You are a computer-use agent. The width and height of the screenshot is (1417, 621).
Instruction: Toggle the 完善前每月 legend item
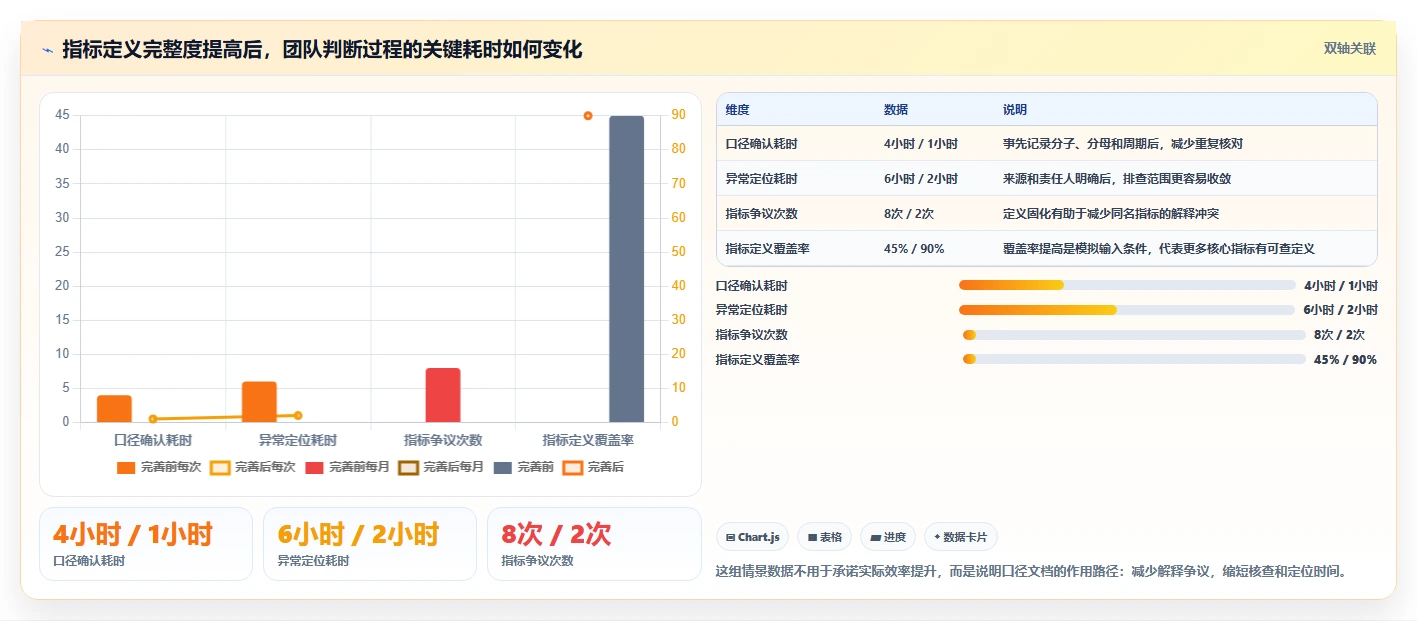(x=347, y=467)
